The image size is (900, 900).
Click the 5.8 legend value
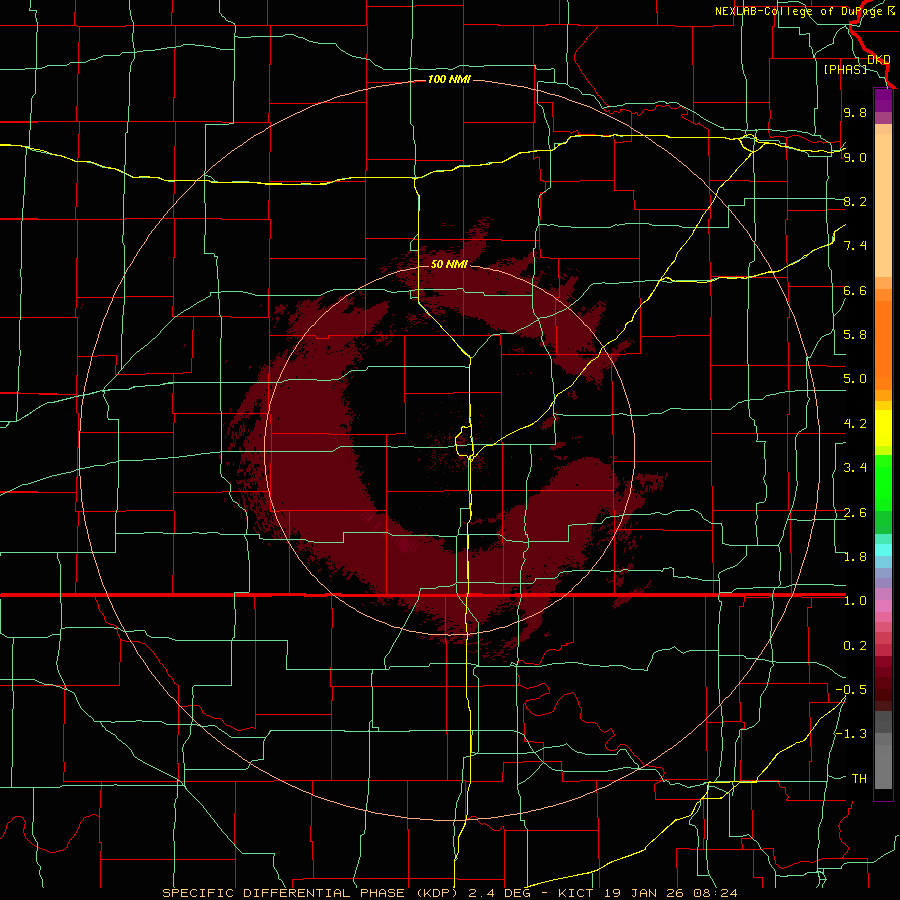pyautogui.click(x=855, y=335)
